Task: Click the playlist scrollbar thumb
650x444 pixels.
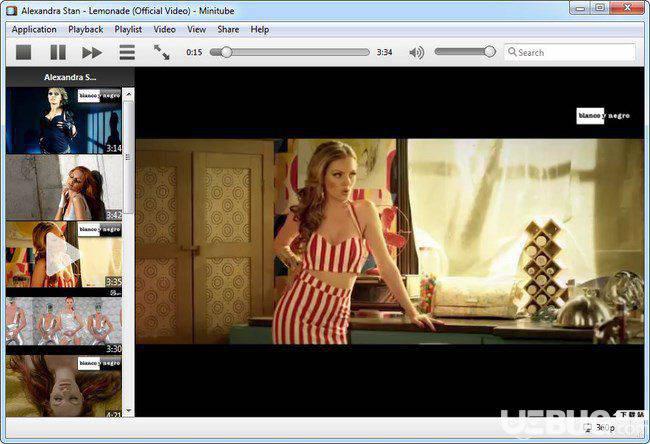Action: [129, 157]
